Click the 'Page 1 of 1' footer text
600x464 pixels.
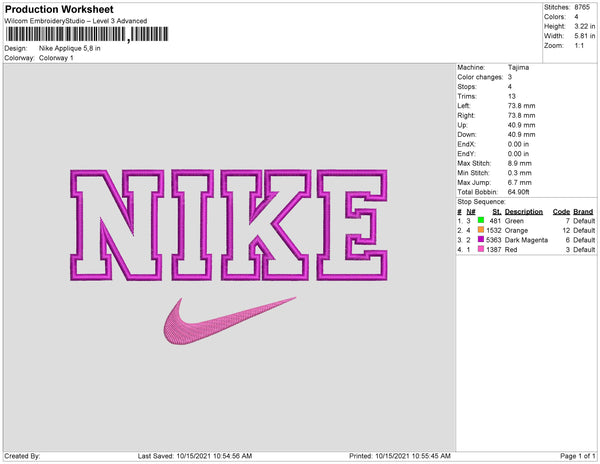point(578,456)
